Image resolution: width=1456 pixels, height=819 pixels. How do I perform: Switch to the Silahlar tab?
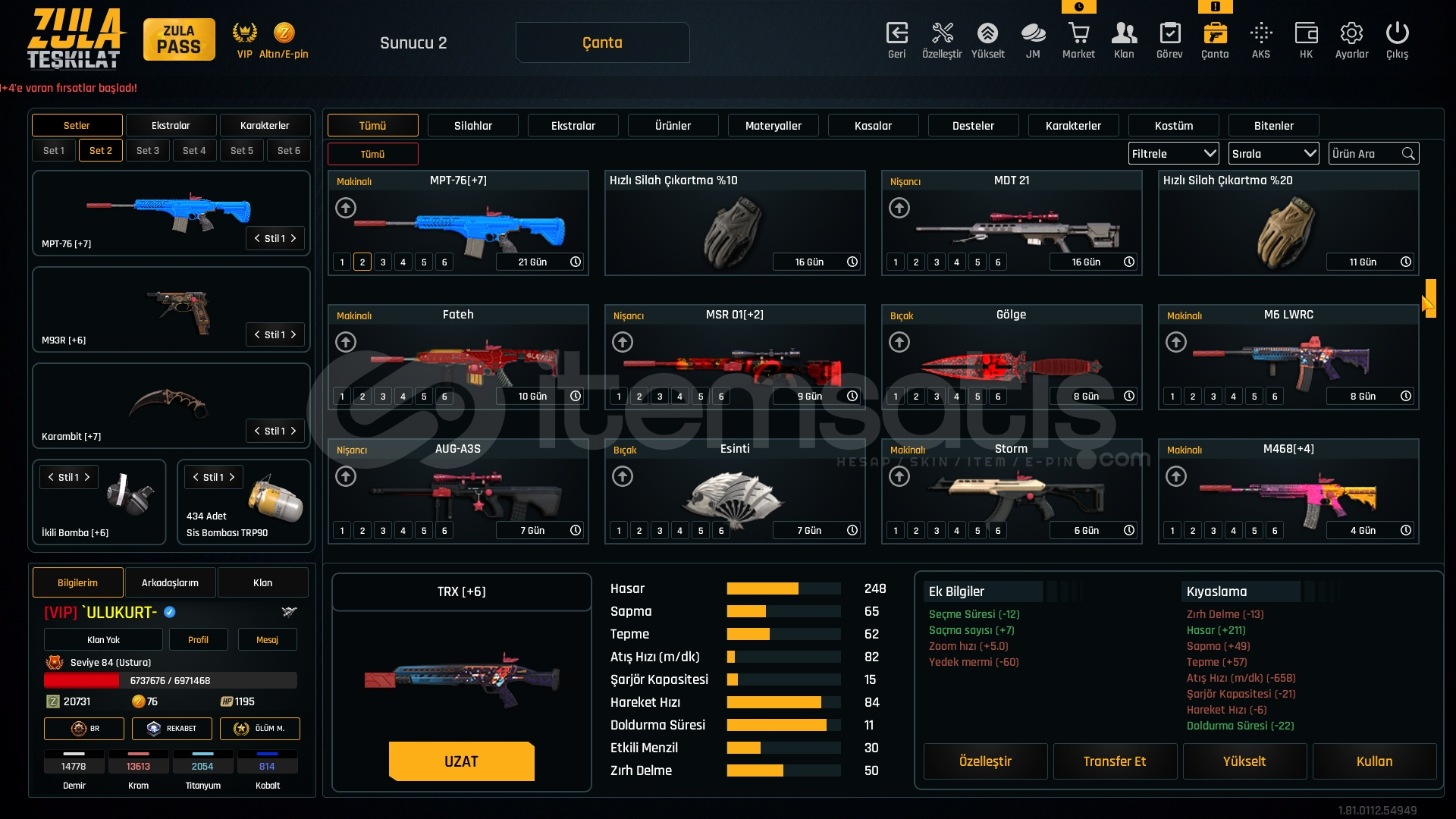click(472, 126)
